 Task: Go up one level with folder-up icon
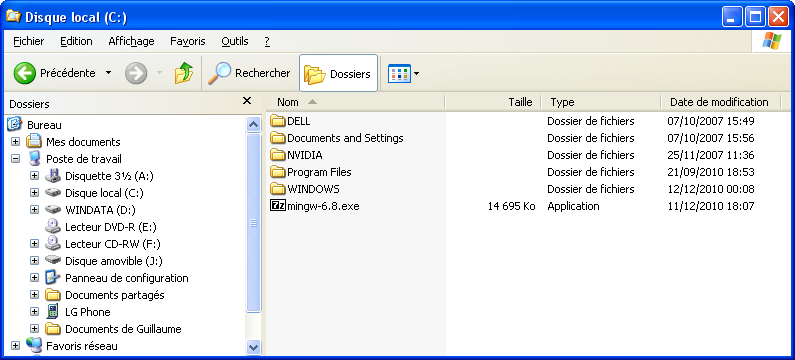(184, 74)
